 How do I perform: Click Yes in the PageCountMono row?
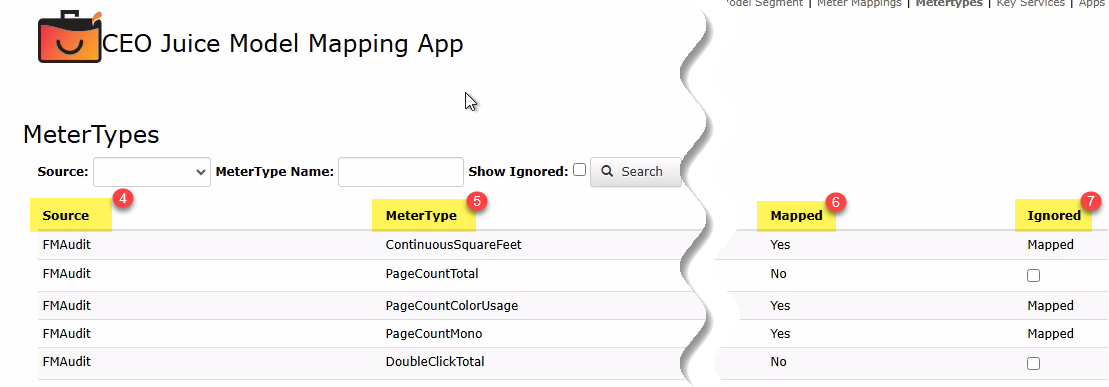(x=780, y=333)
